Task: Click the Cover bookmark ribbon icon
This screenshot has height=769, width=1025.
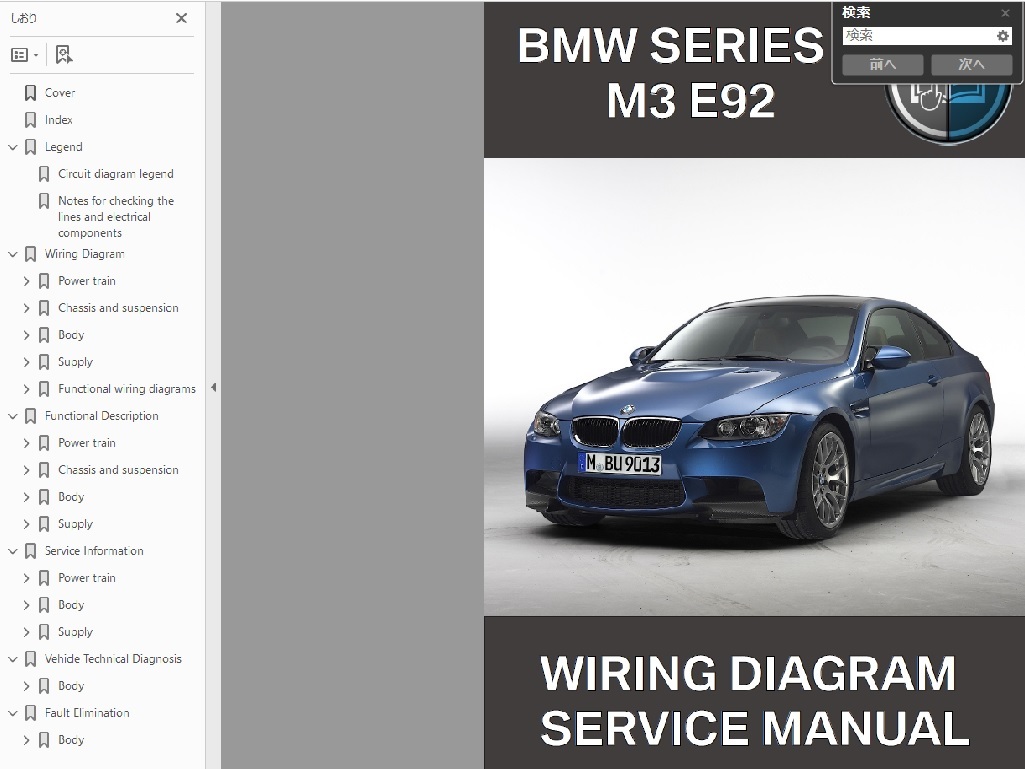Action: [30, 93]
